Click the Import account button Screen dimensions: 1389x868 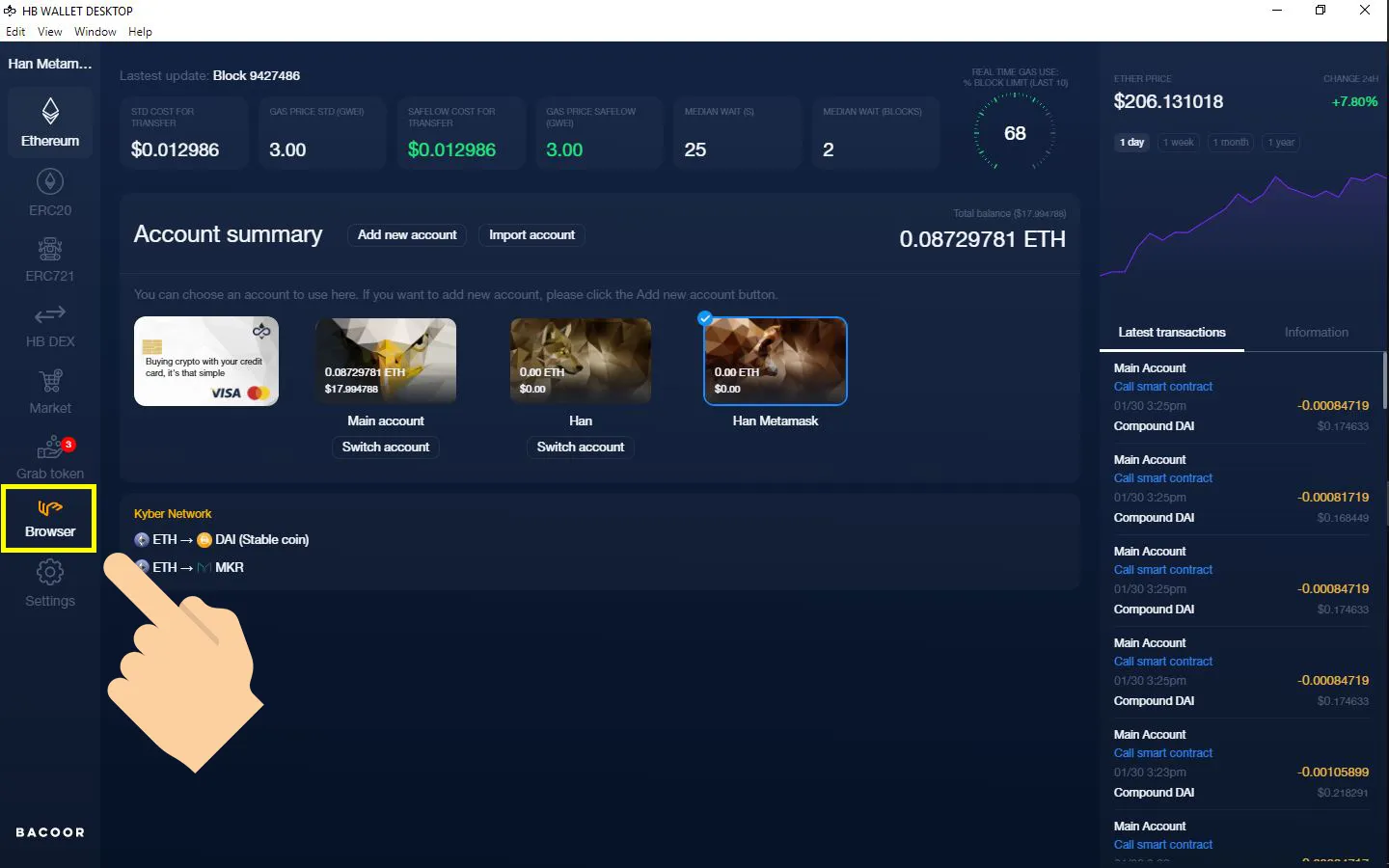pyautogui.click(x=531, y=234)
